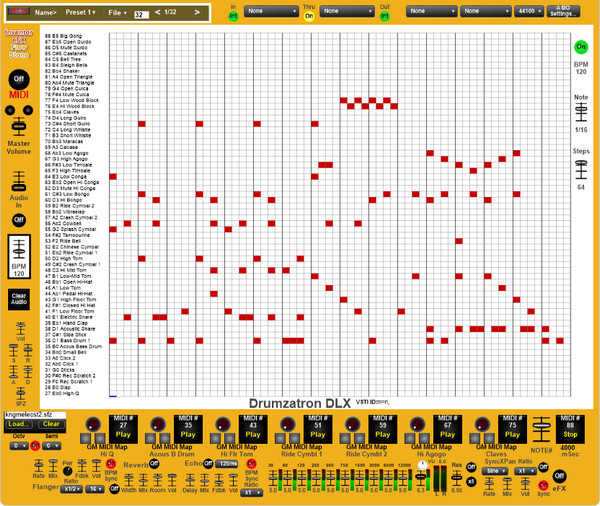Open ASIO Settings
This screenshot has height=506, width=600.
click(565, 12)
